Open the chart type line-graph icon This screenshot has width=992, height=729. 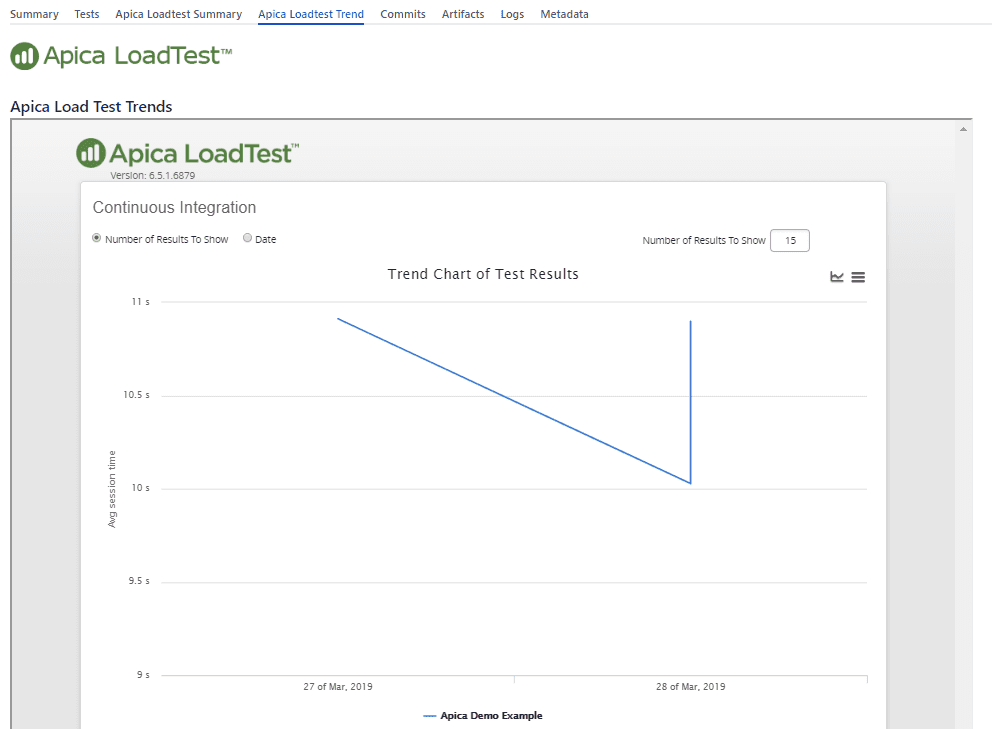(837, 277)
